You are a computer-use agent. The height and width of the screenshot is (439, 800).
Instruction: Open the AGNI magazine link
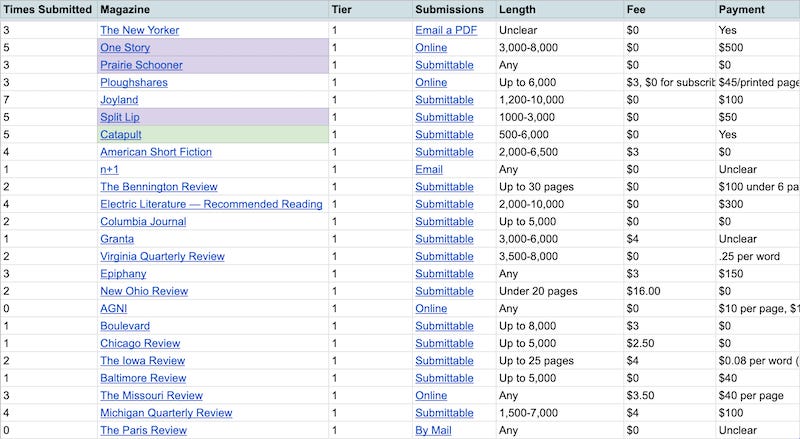[x=113, y=308]
